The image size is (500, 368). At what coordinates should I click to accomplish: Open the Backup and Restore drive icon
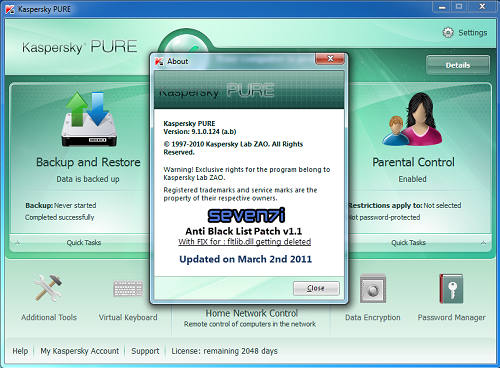point(89,119)
